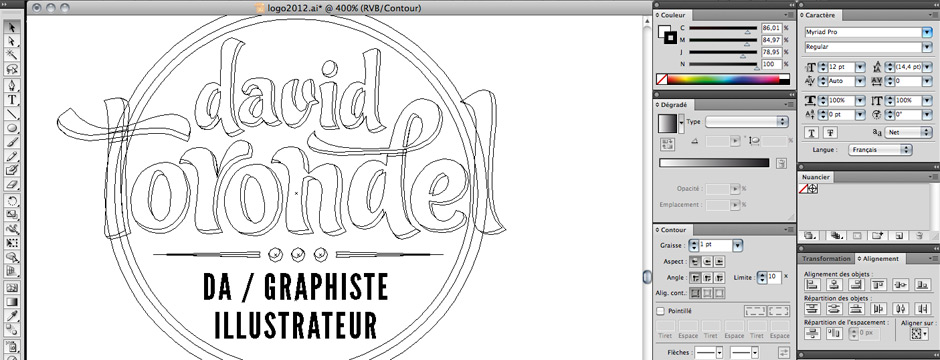940x360 pixels.
Task: Open the Contour panel tab
Action: tap(674, 229)
